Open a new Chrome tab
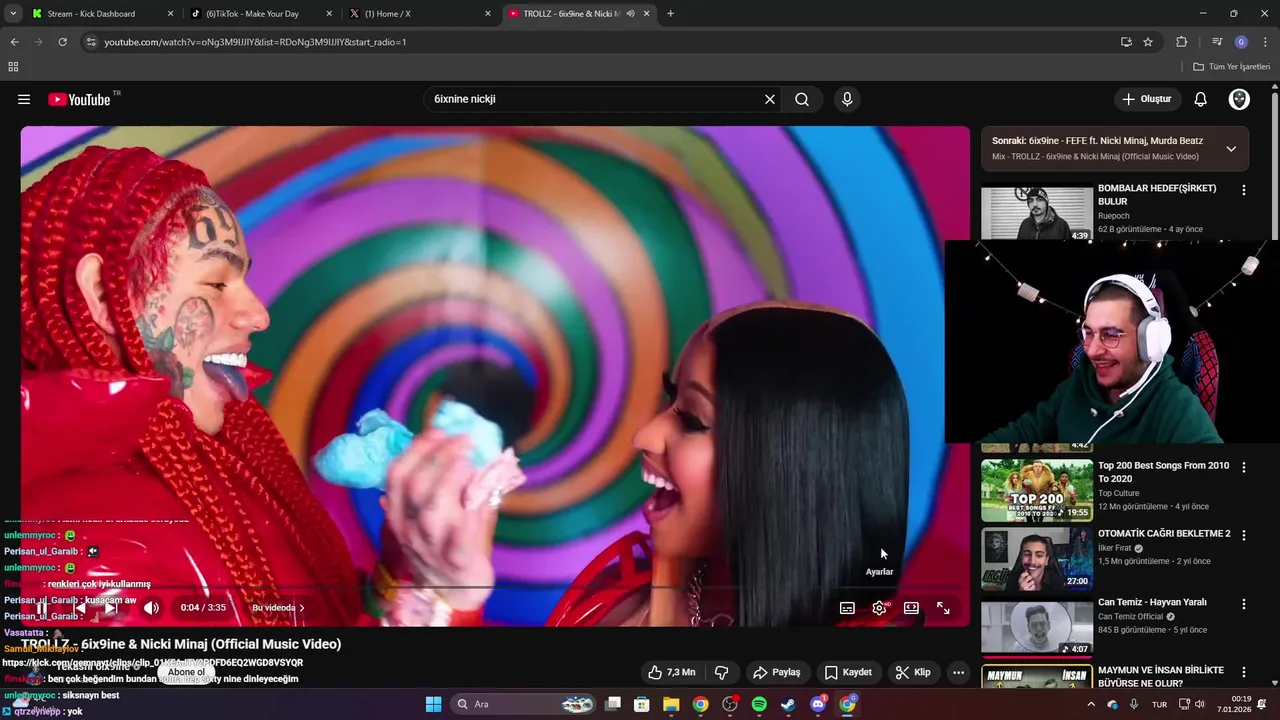The width and height of the screenshot is (1280, 720). click(x=670, y=14)
